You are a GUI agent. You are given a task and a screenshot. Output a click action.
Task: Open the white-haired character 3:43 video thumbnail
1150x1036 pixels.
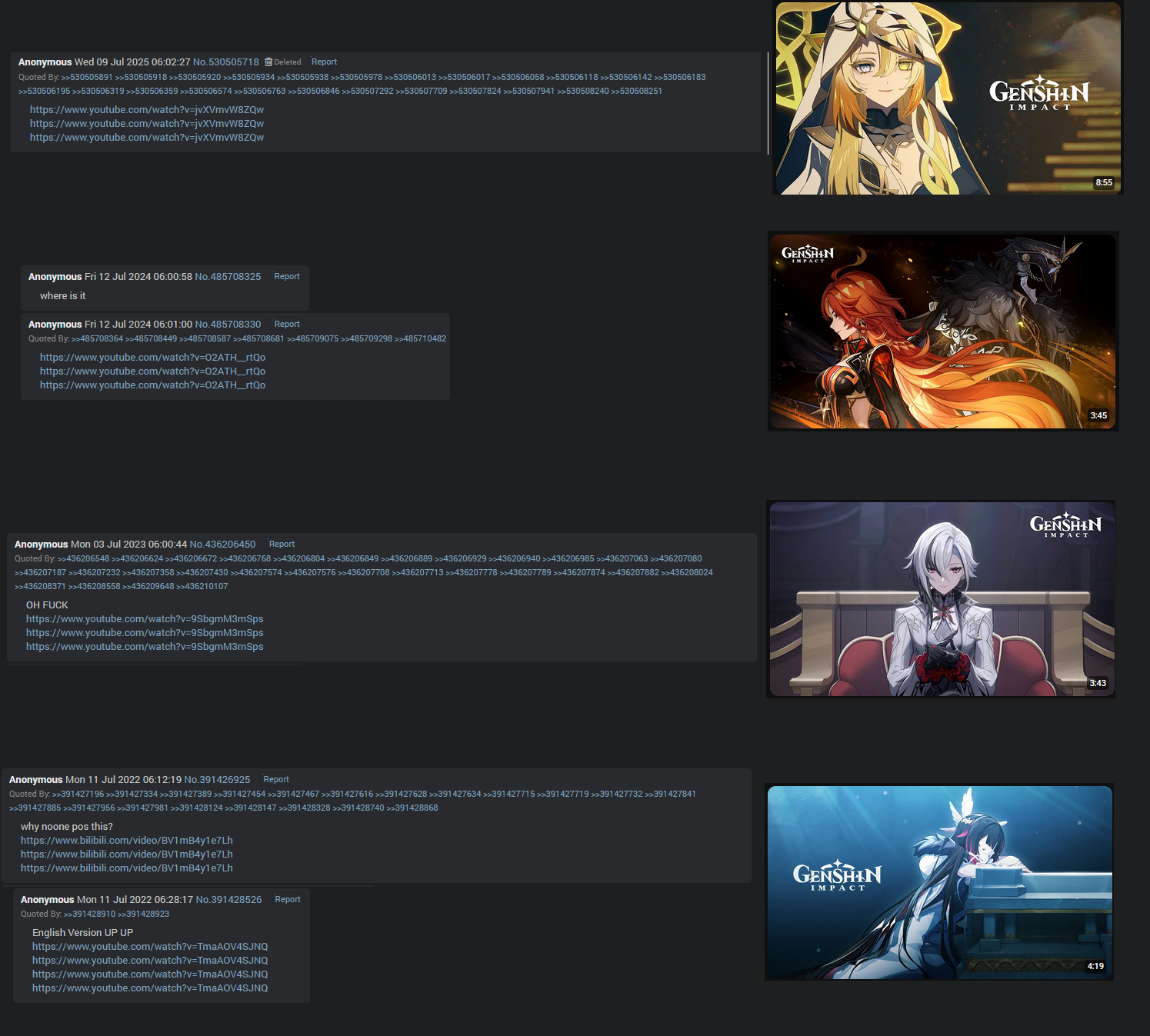(x=942, y=599)
